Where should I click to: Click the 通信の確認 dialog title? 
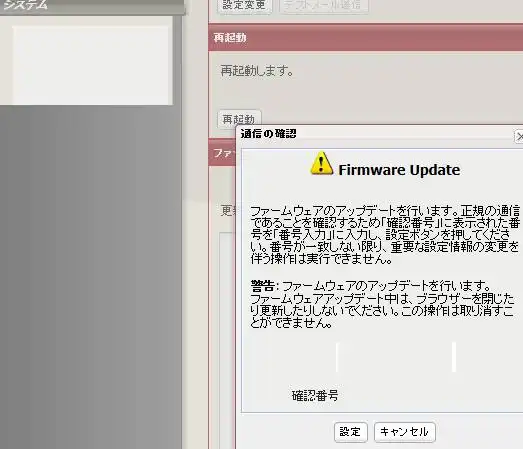269,134
